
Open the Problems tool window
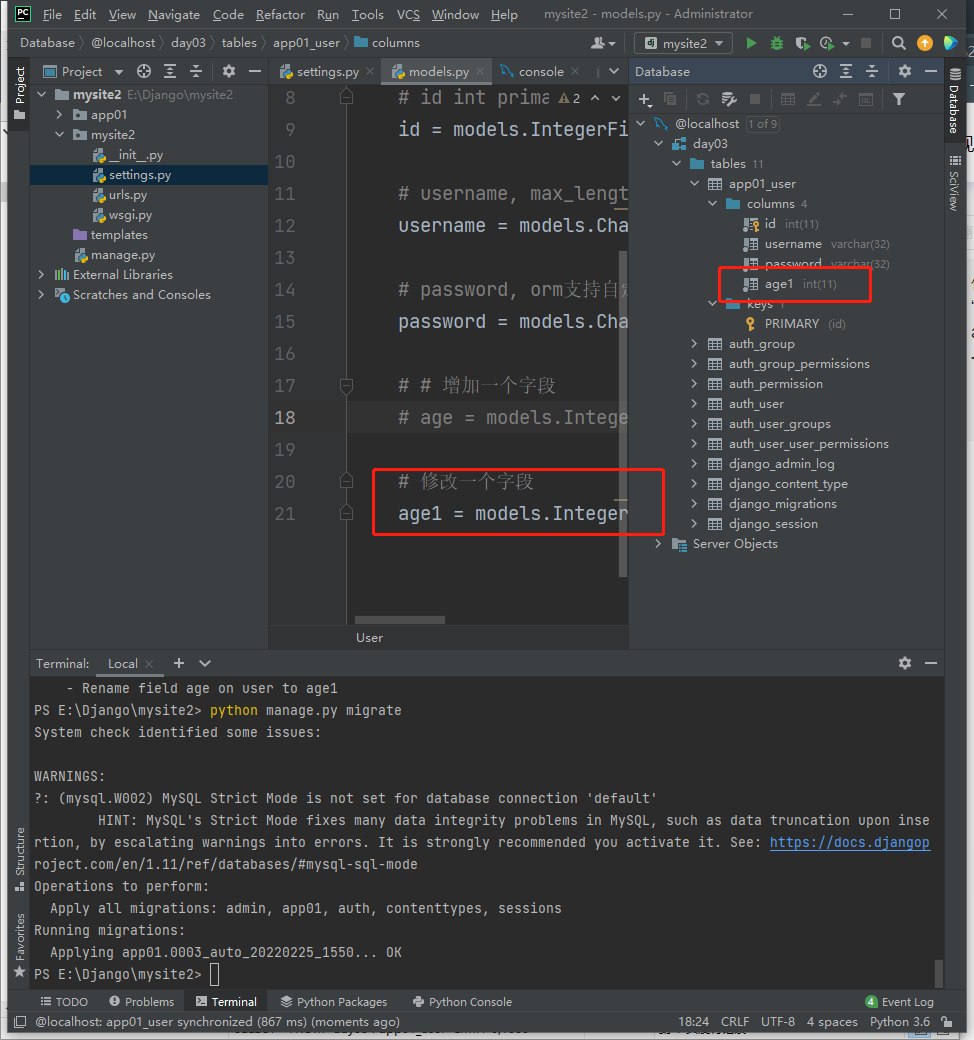tap(141, 1002)
